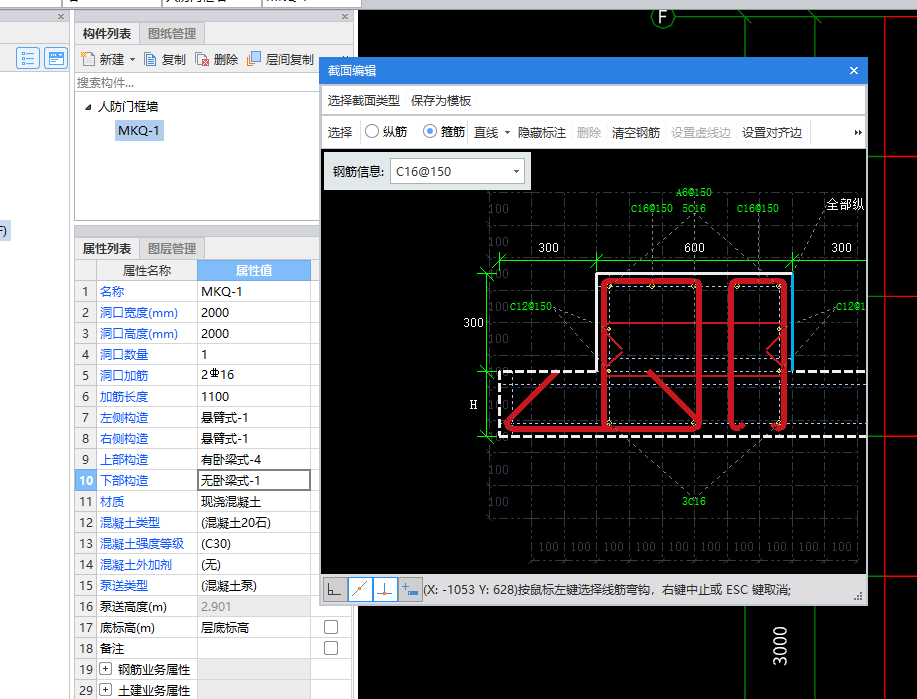Viewport: 917px width, 699px height.
Task: Toggle the dynamic input icon in status bar
Action: pyautogui.click(x=410, y=590)
